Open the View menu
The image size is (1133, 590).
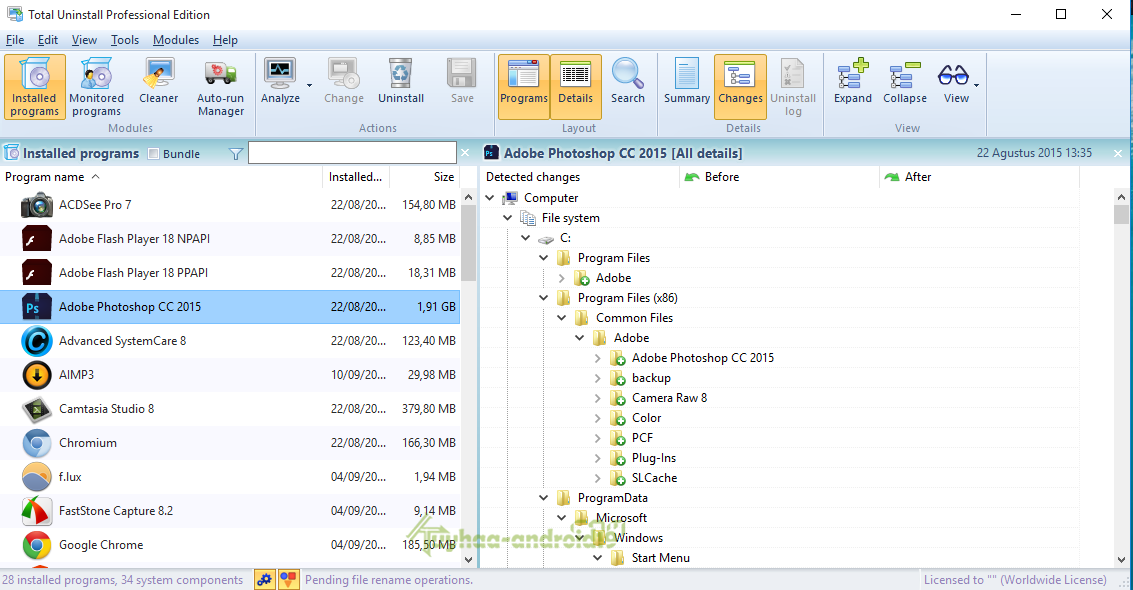84,40
